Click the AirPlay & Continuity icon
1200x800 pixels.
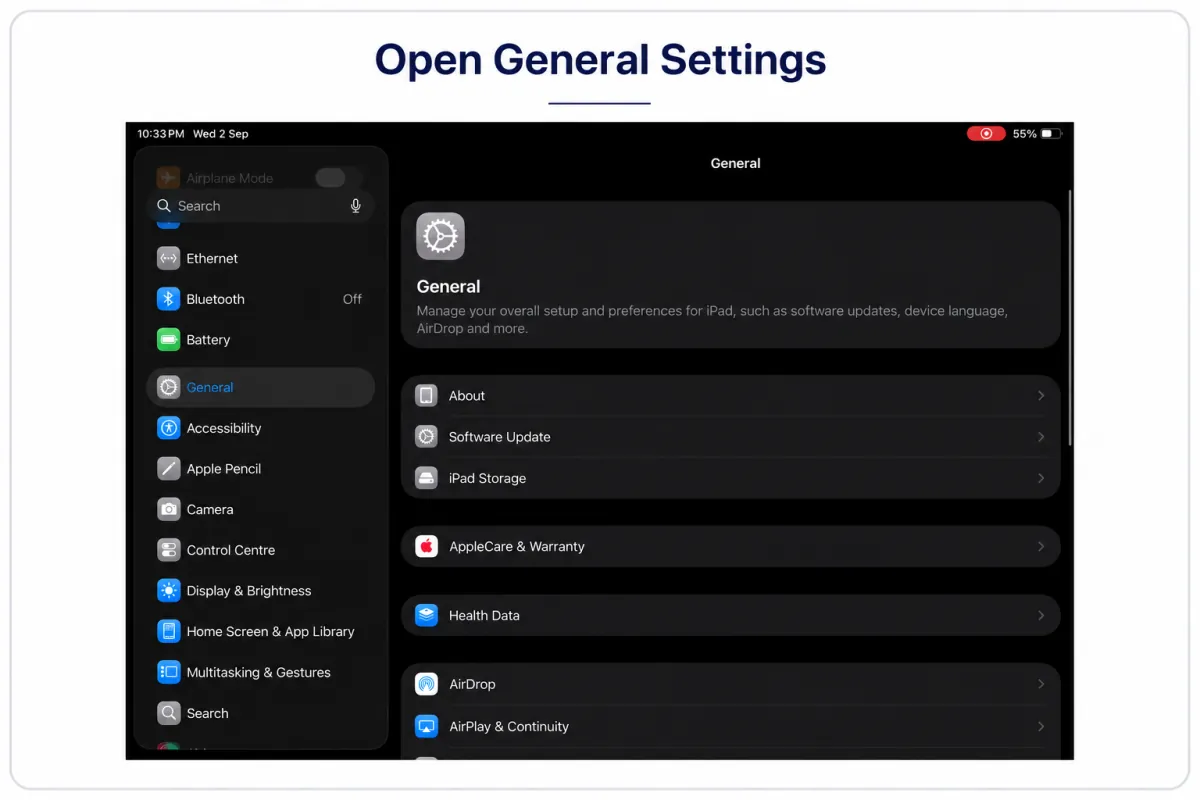[x=427, y=726]
